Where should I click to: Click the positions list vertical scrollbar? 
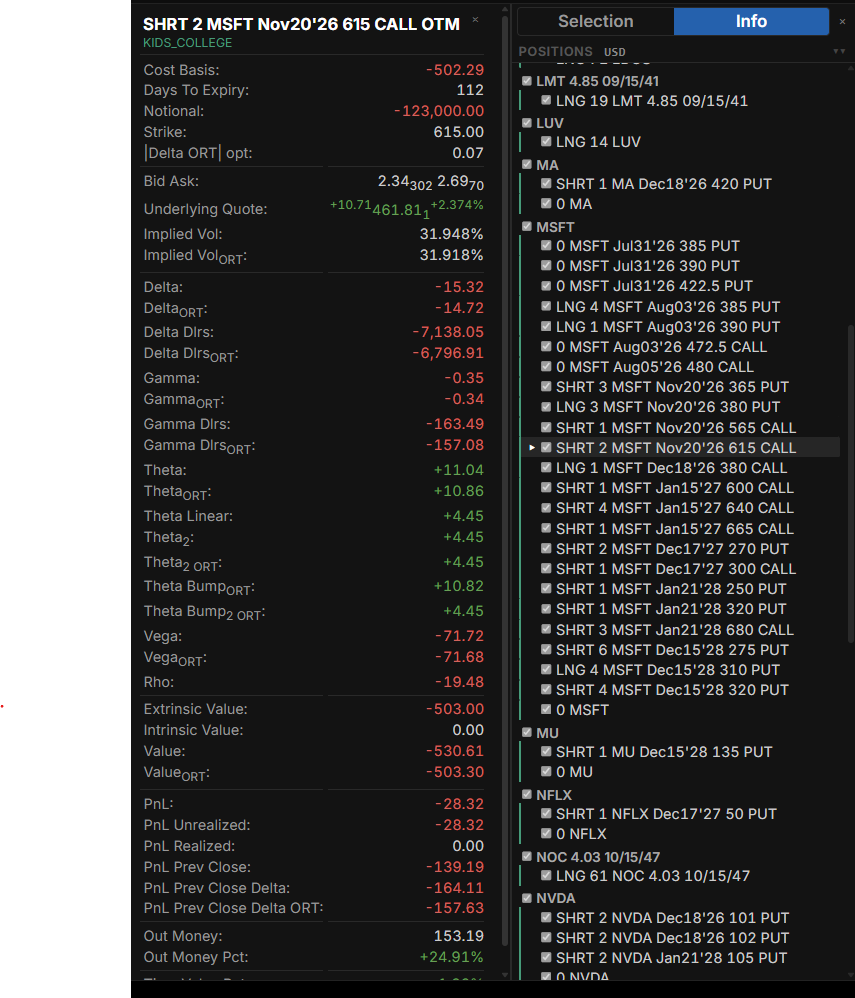coord(850,484)
